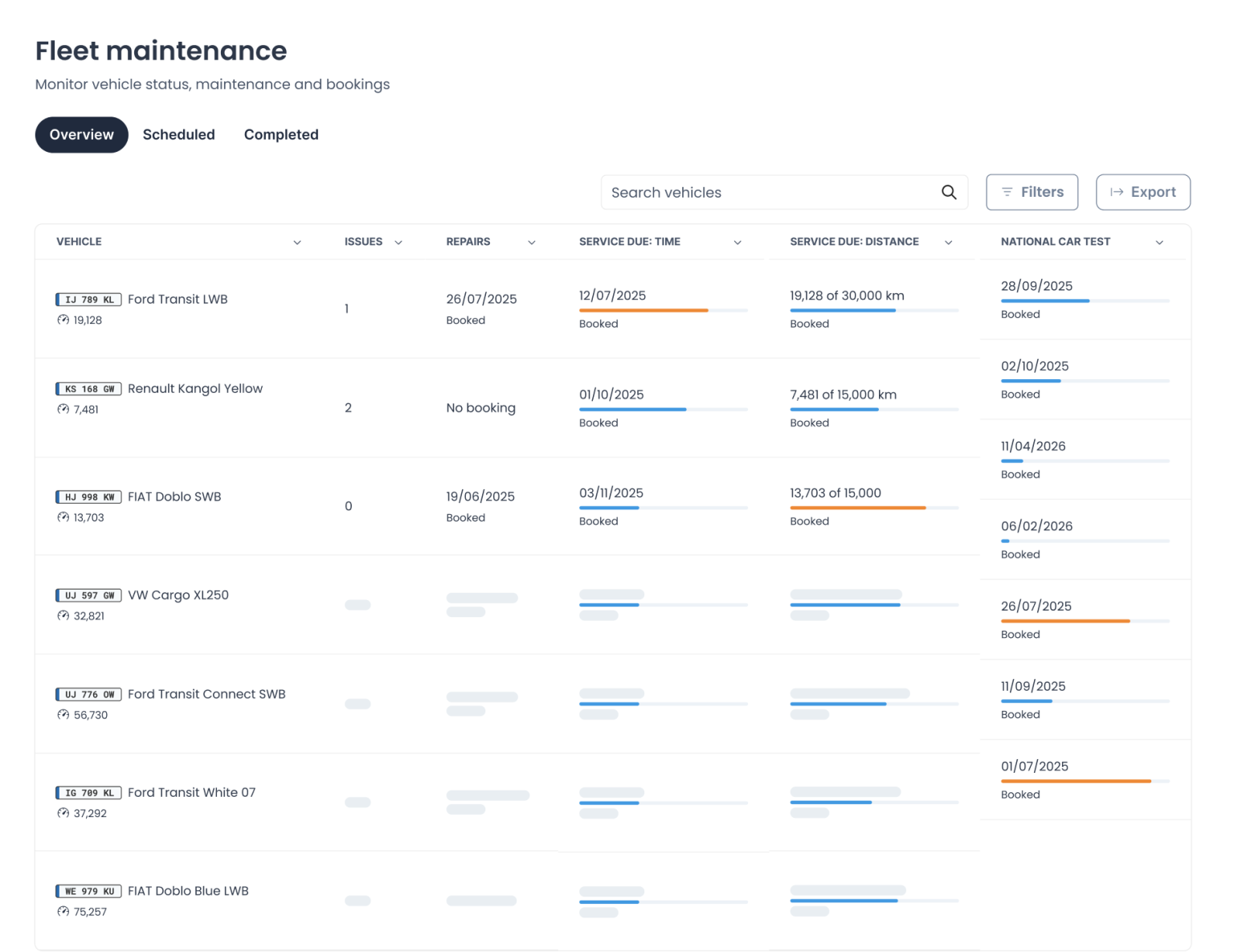Click odometer icon beside 56,730 mileage
1234x952 pixels.
(x=63, y=715)
